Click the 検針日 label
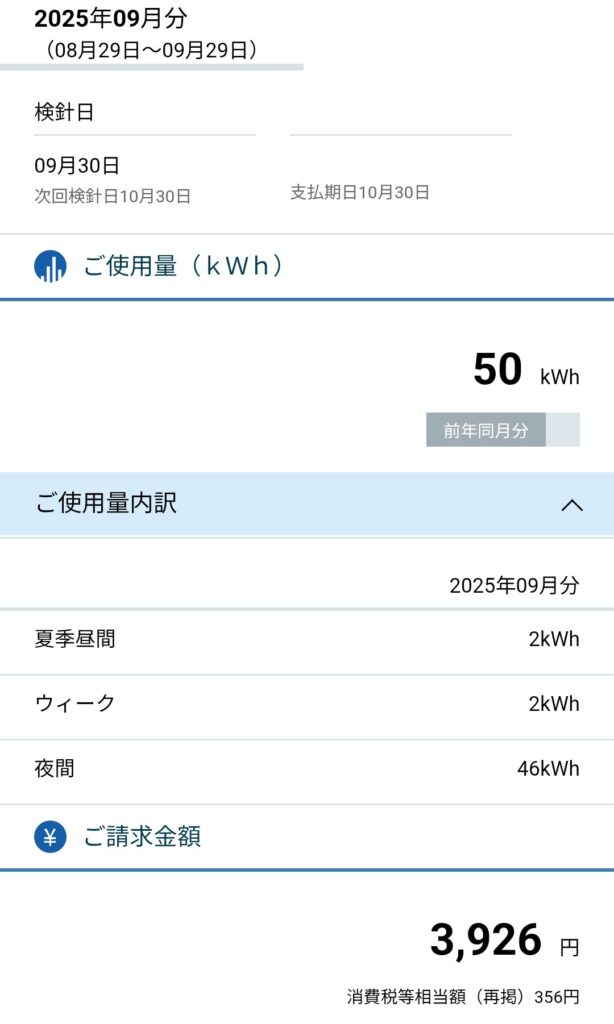The height and width of the screenshot is (1024, 614). coord(64,113)
